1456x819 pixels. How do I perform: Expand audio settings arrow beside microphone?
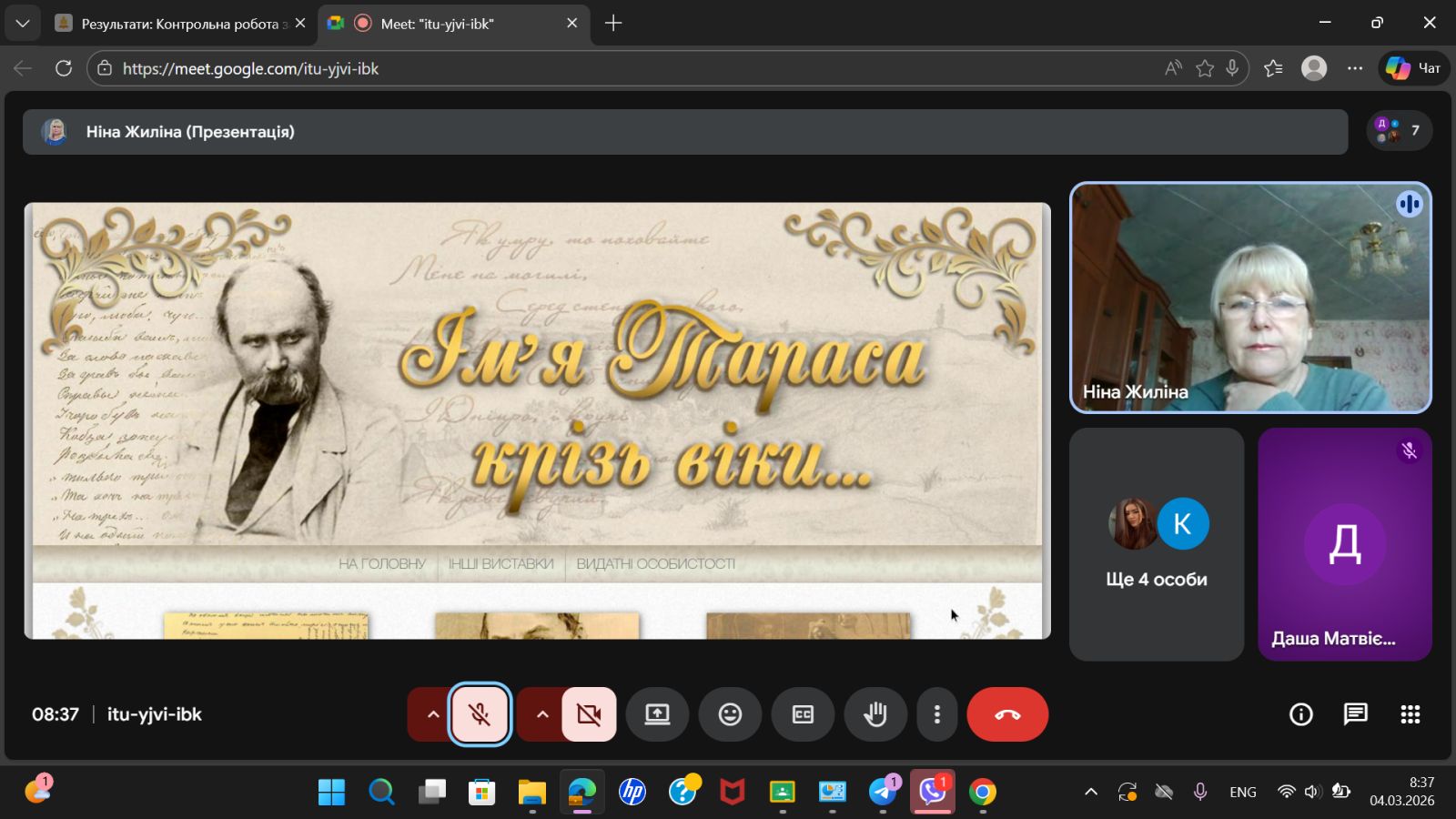coord(433,714)
